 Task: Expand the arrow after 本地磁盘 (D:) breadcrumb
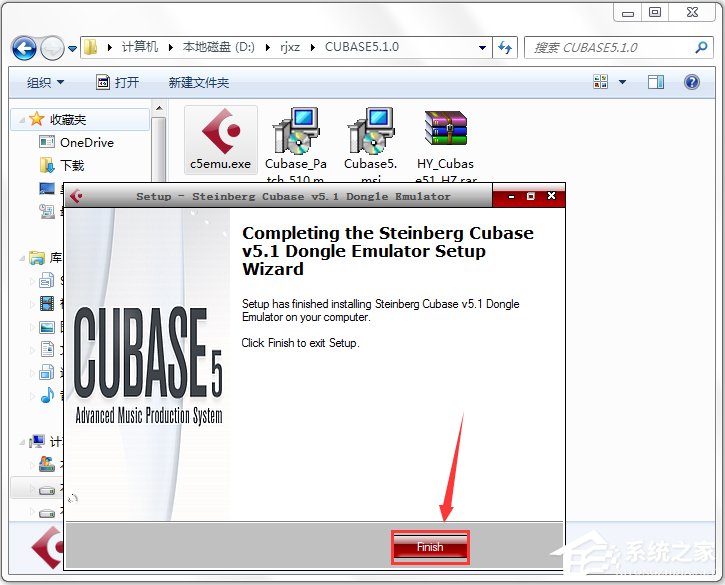pos(268,47)
